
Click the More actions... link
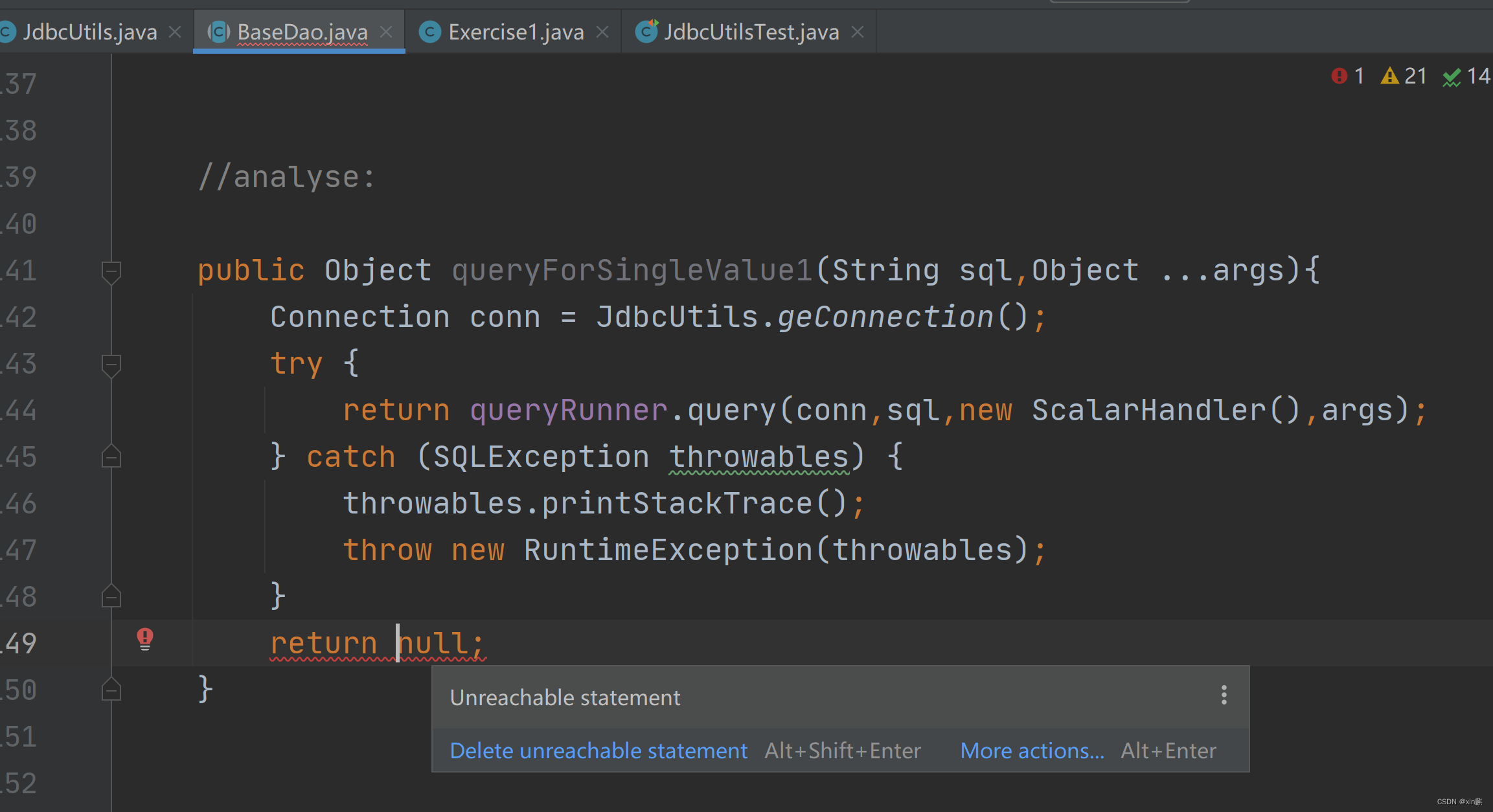point(1032,750)
